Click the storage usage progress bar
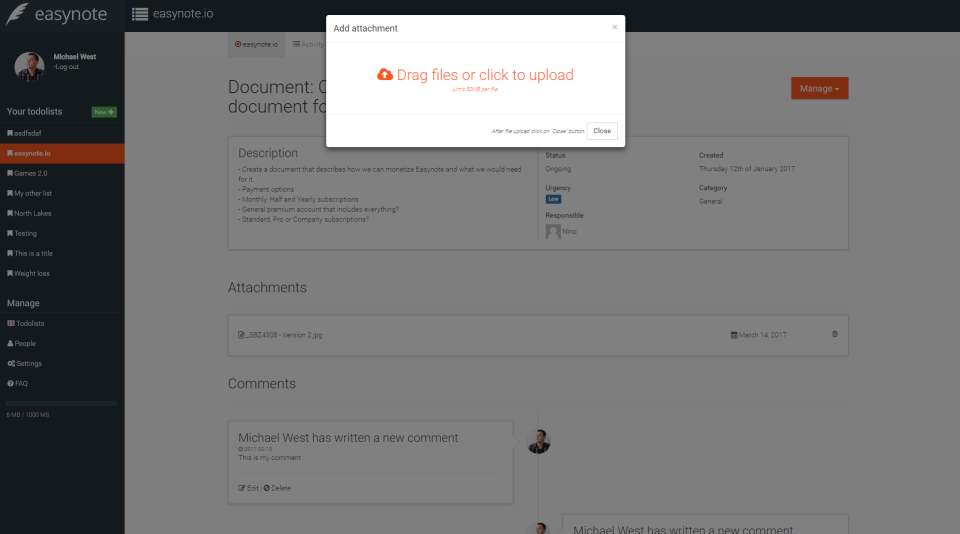Screen dimensions: 960x534 61,404
